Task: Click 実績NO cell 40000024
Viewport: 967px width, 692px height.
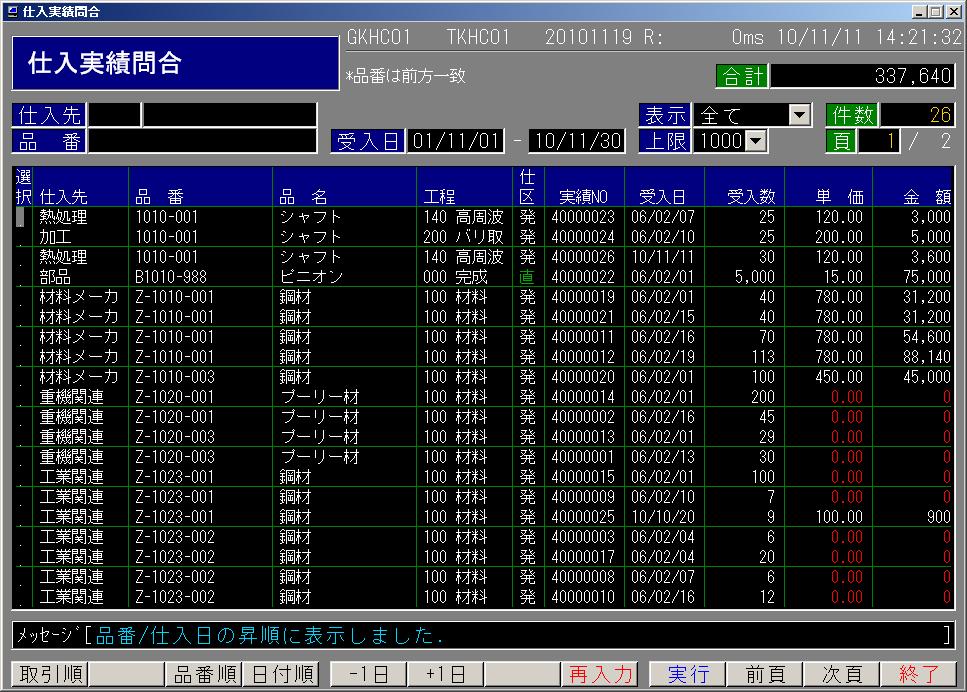Action: 583,237
